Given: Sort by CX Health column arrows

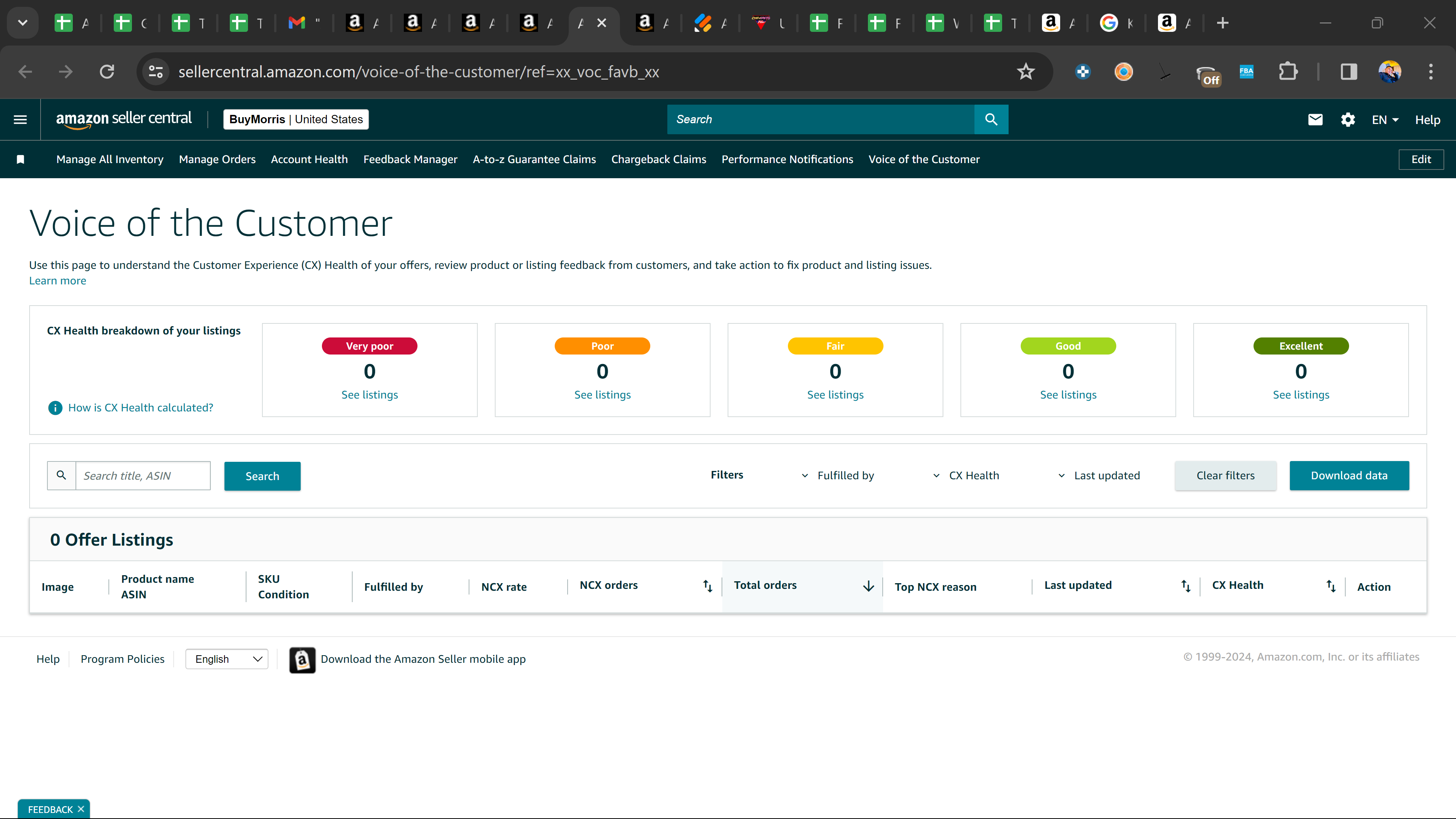Looking at the screenshot, I should (x=1331, y=585).
